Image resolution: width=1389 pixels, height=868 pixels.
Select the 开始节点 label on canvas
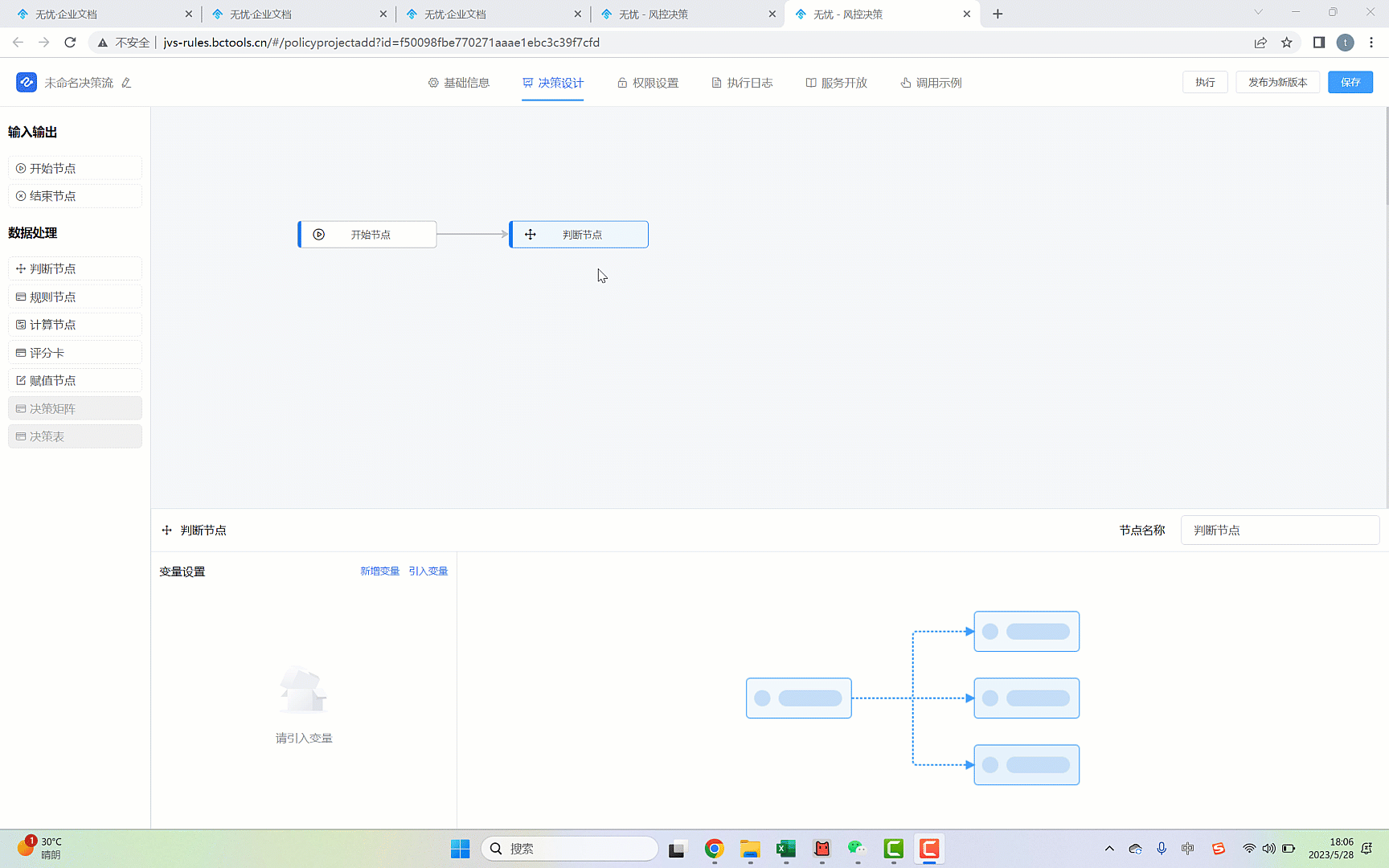point(371,235)
